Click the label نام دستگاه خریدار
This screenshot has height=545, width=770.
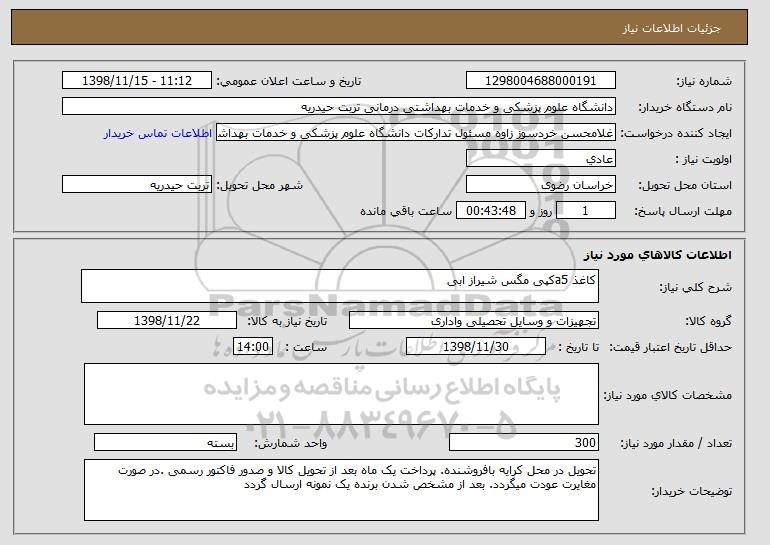click(x=685, y=108)
